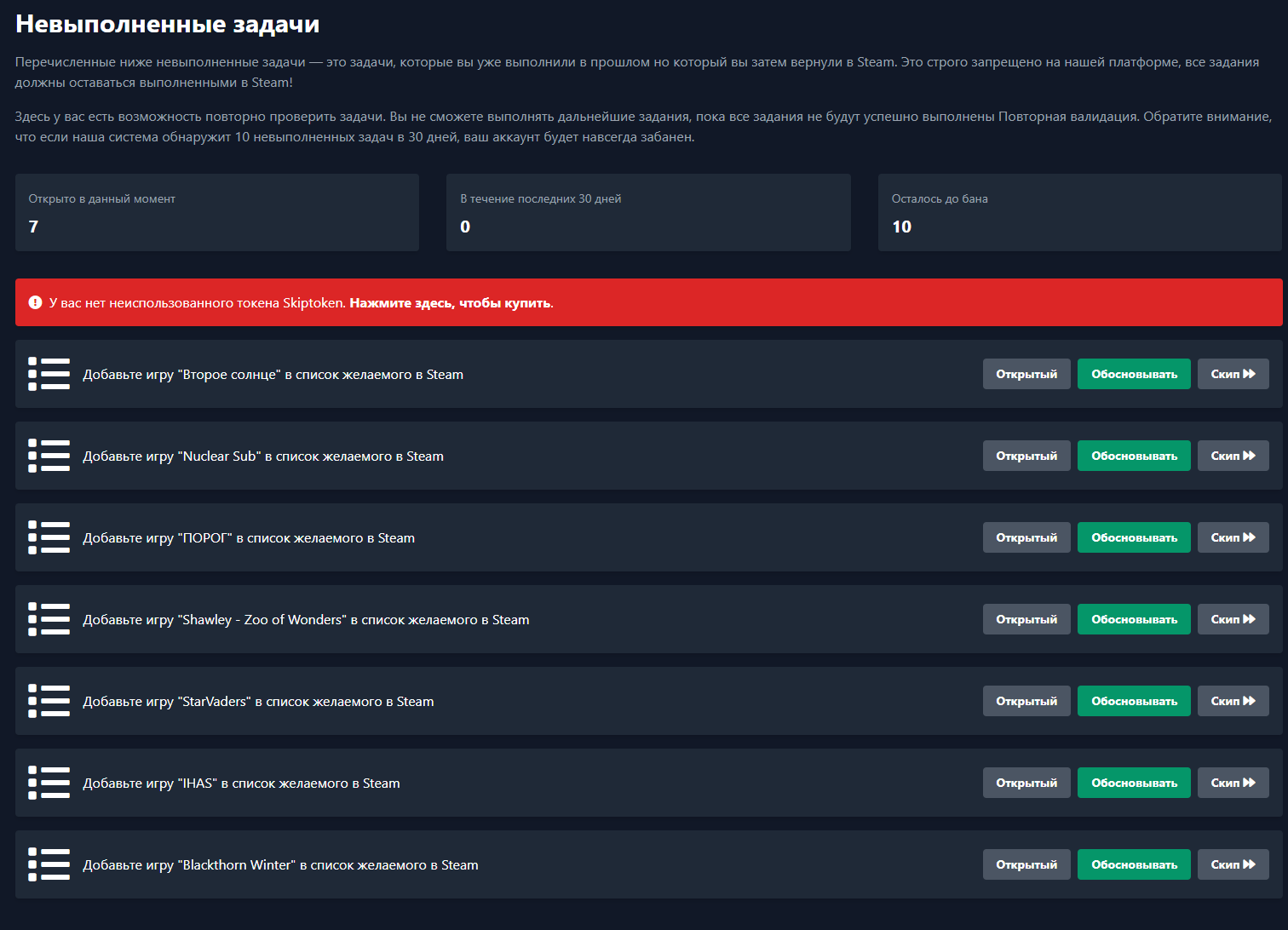Click the exclamation icon in red Skiptoken alert
1288x930 pixels.
pyautogui.click(x=35, y=302)
